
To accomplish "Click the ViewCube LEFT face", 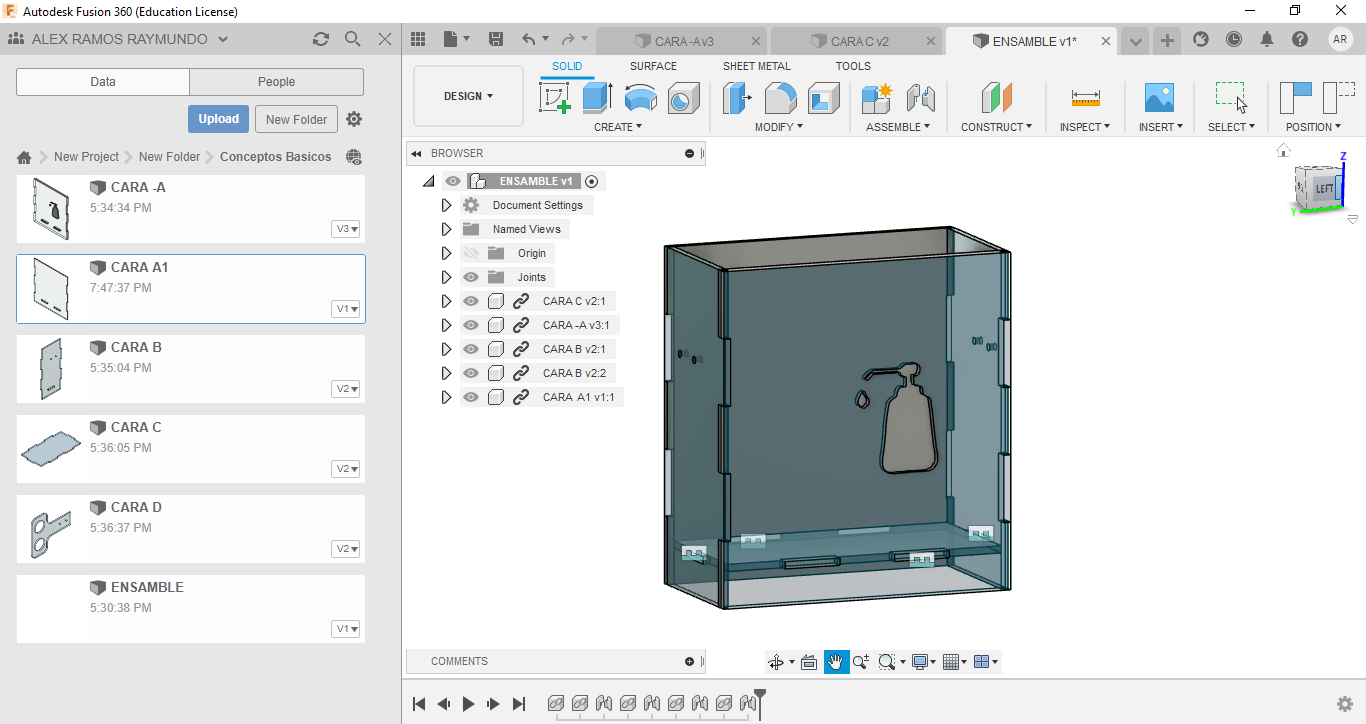I will 1324,188.
